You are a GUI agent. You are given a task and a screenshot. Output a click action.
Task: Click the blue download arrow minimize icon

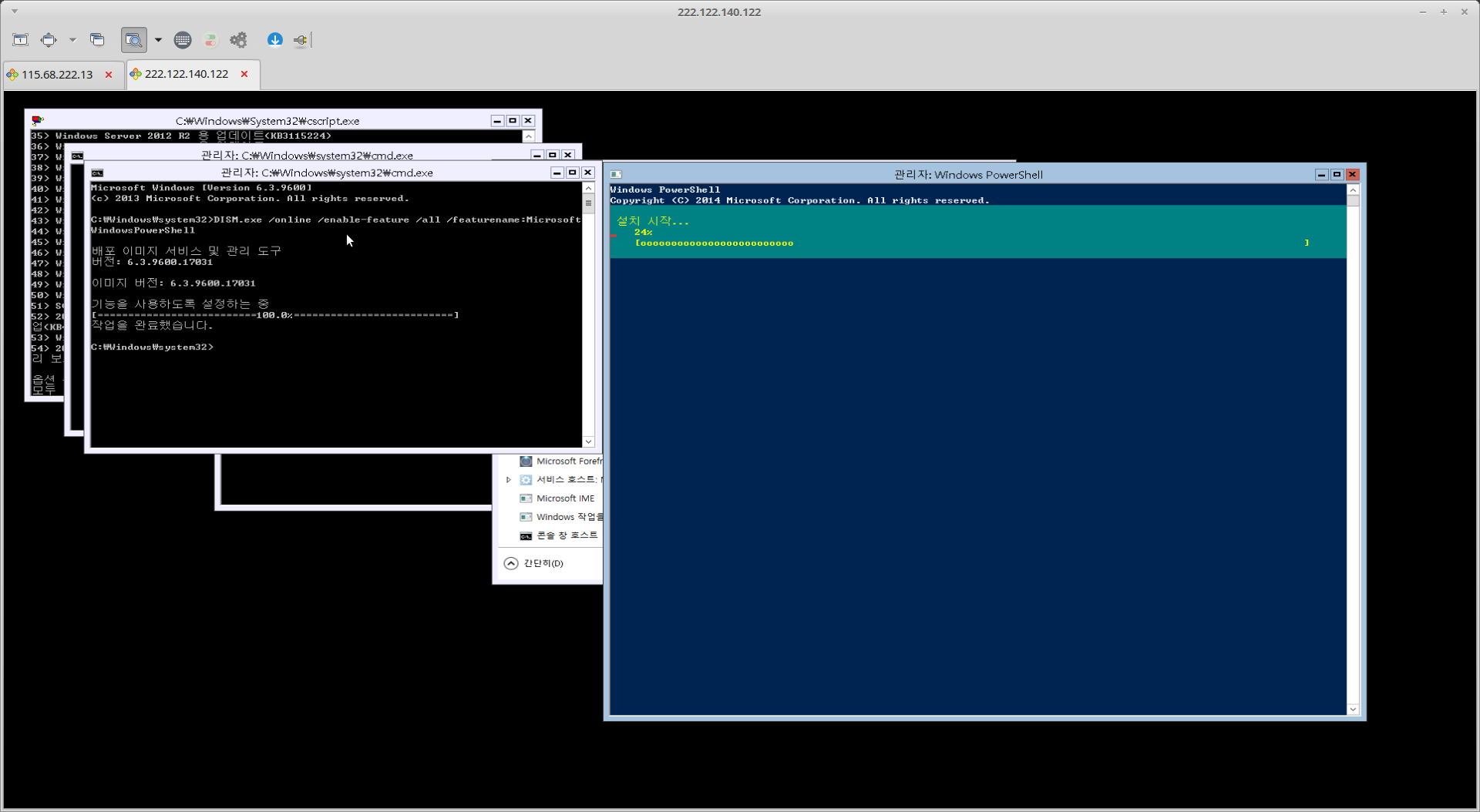click(x=275, y=40)
